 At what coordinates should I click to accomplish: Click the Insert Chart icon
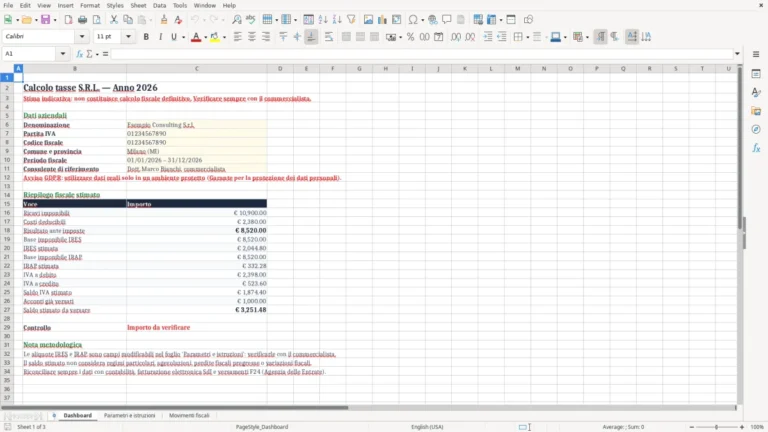[383, 20]
